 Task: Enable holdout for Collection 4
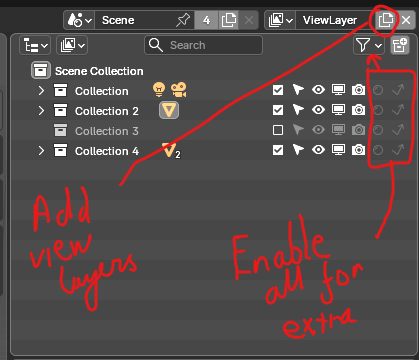pos(378,150)
